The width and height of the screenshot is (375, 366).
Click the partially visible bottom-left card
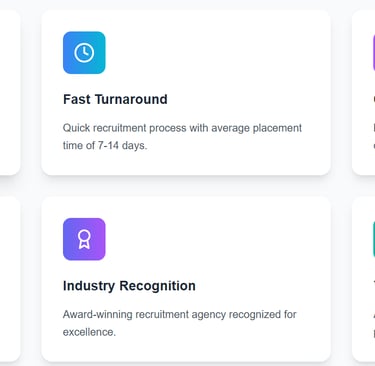coord(10,279)
